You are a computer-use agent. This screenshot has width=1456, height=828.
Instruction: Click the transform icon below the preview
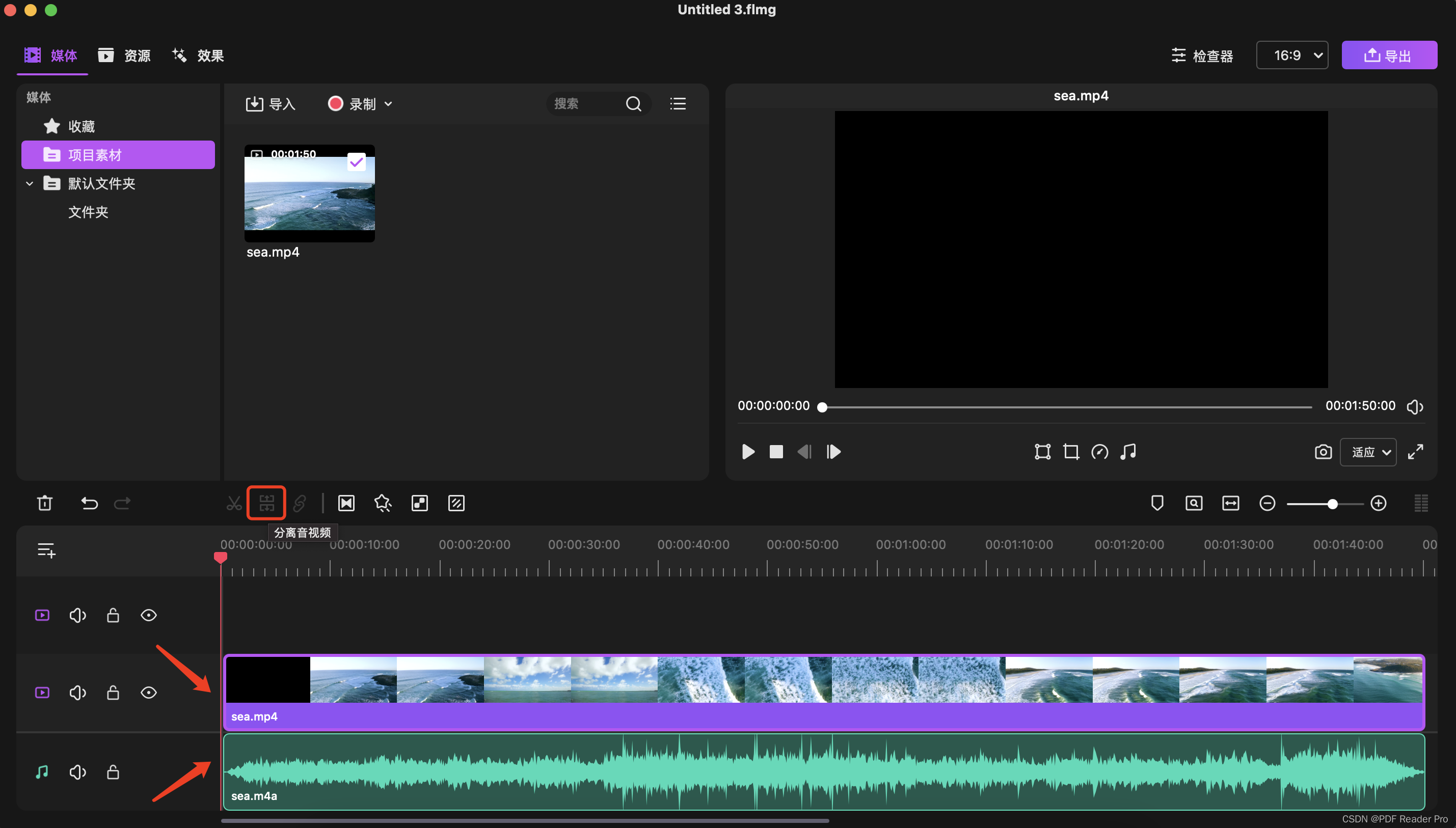[1042, 452]
